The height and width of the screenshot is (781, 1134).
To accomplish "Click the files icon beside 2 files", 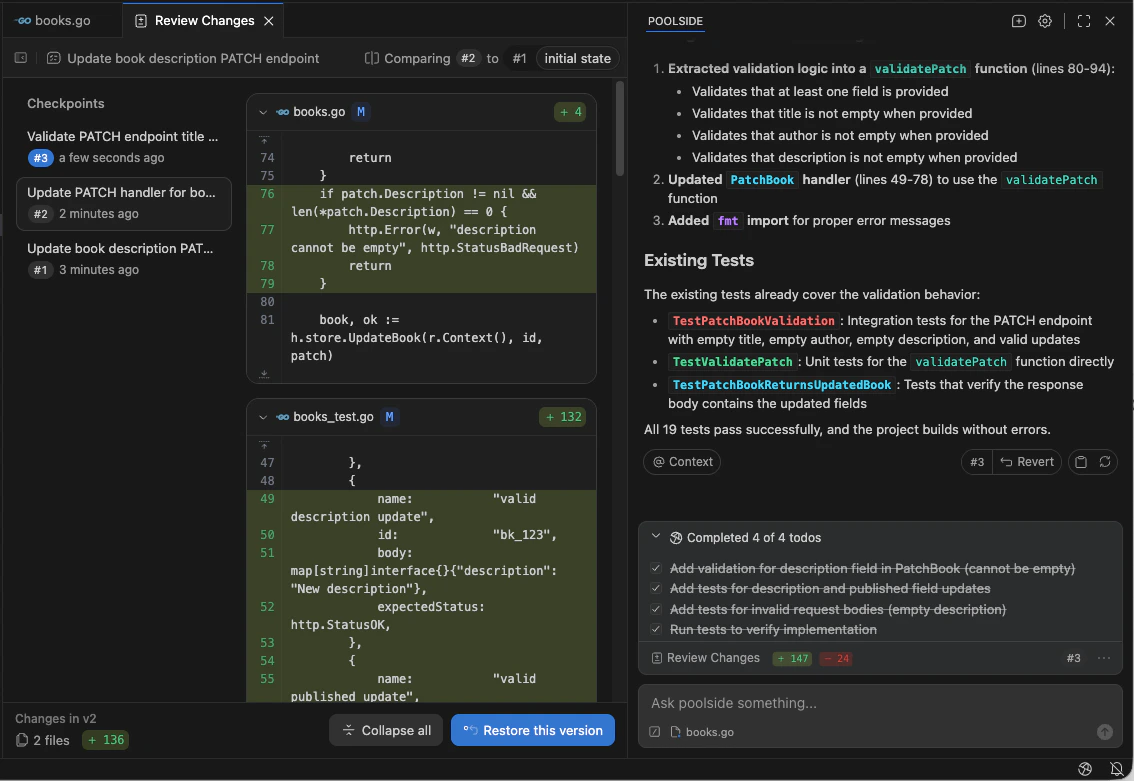I will [x=22, y=740].
